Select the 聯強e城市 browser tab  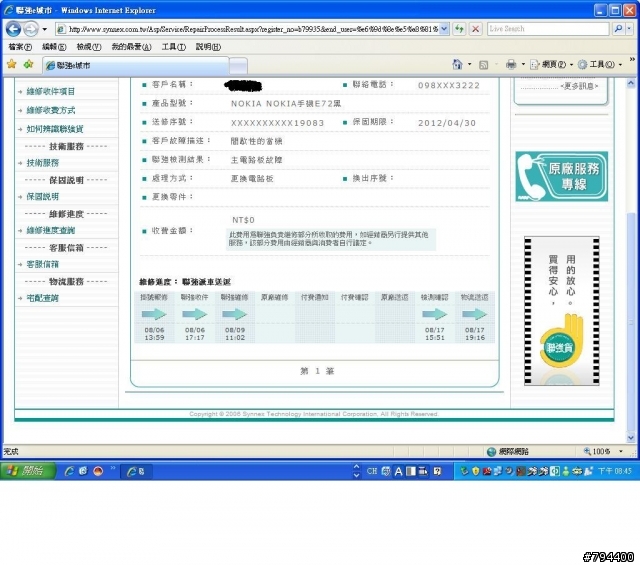click(x=136, y=65)
